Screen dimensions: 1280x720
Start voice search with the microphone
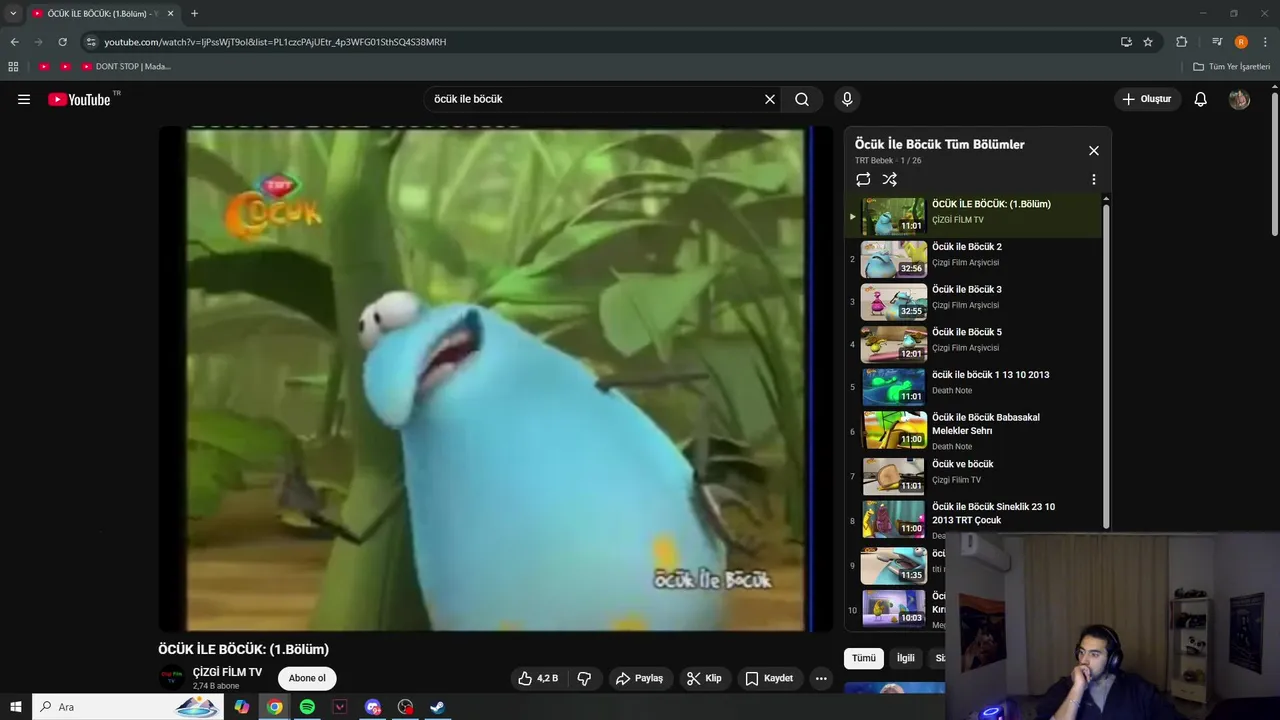pos(847,99)
